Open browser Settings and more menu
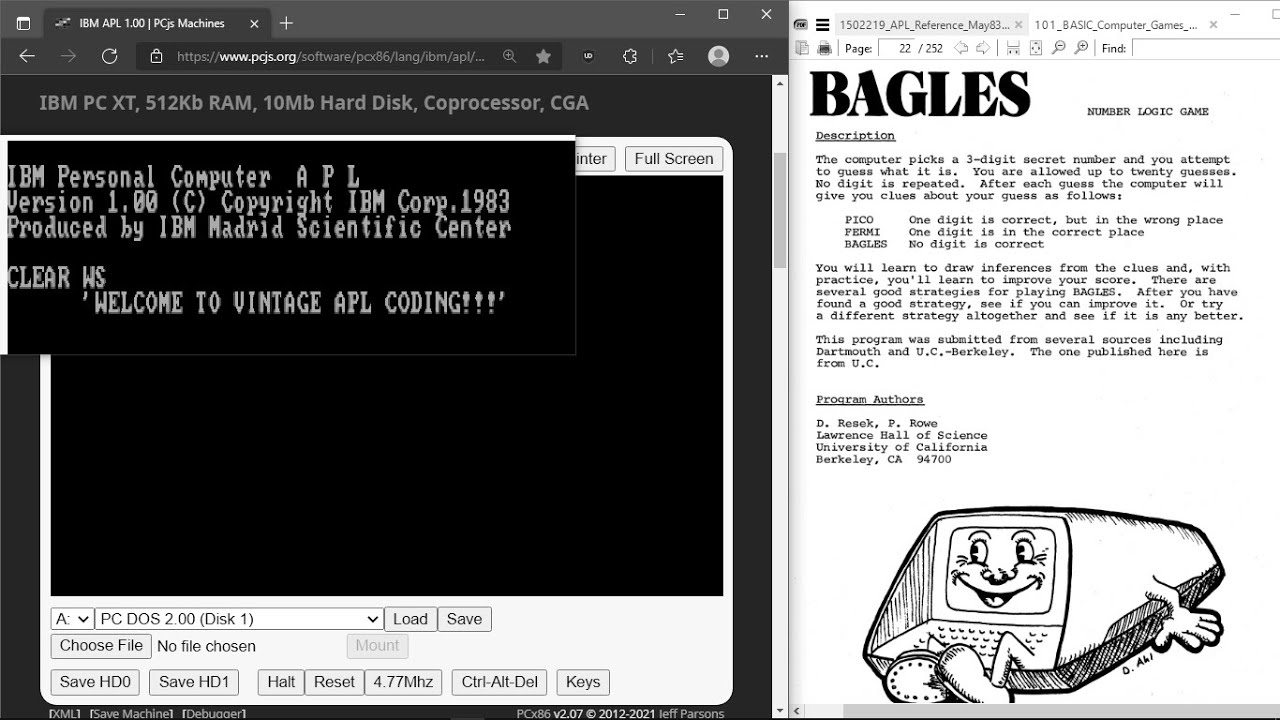The height and width of the screenshot is (720, 1280). (x=762, y=56)
